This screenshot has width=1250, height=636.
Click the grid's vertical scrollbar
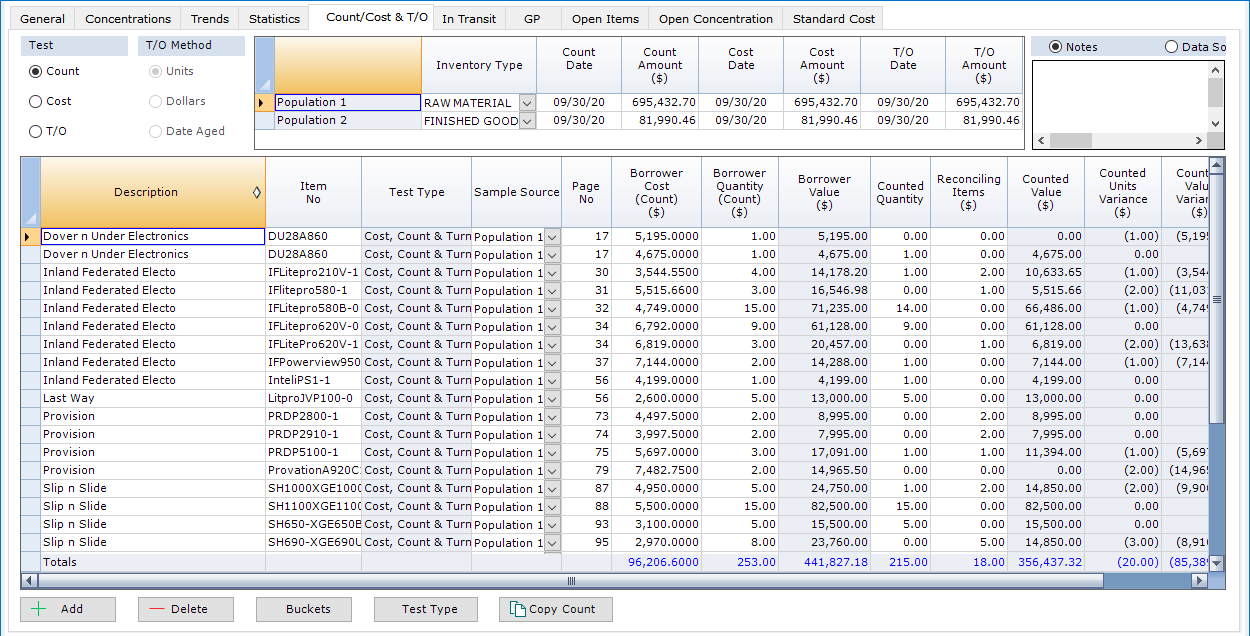click(x=1217, y=300)
